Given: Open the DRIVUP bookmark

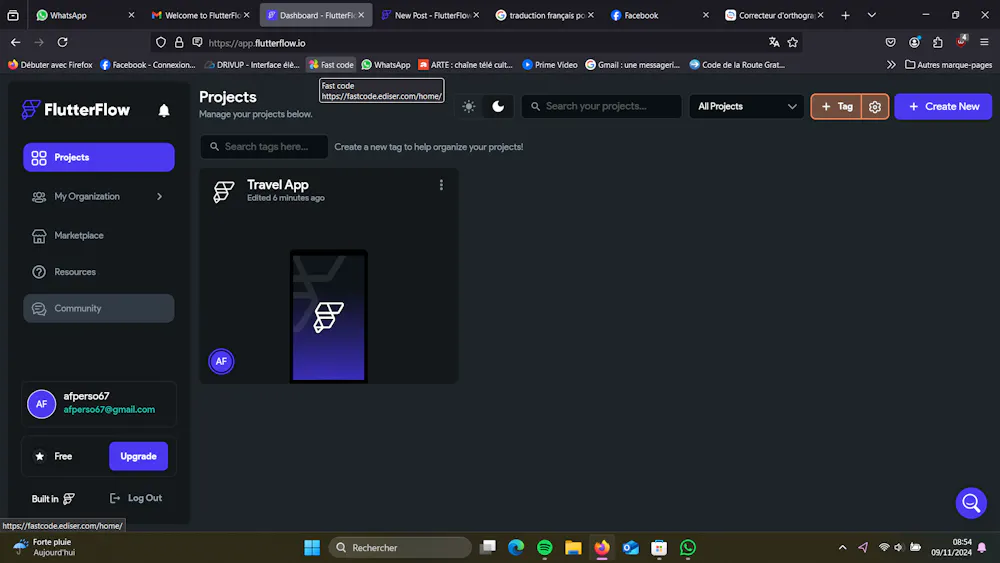Looking at the screenshot, I should 252,64.
